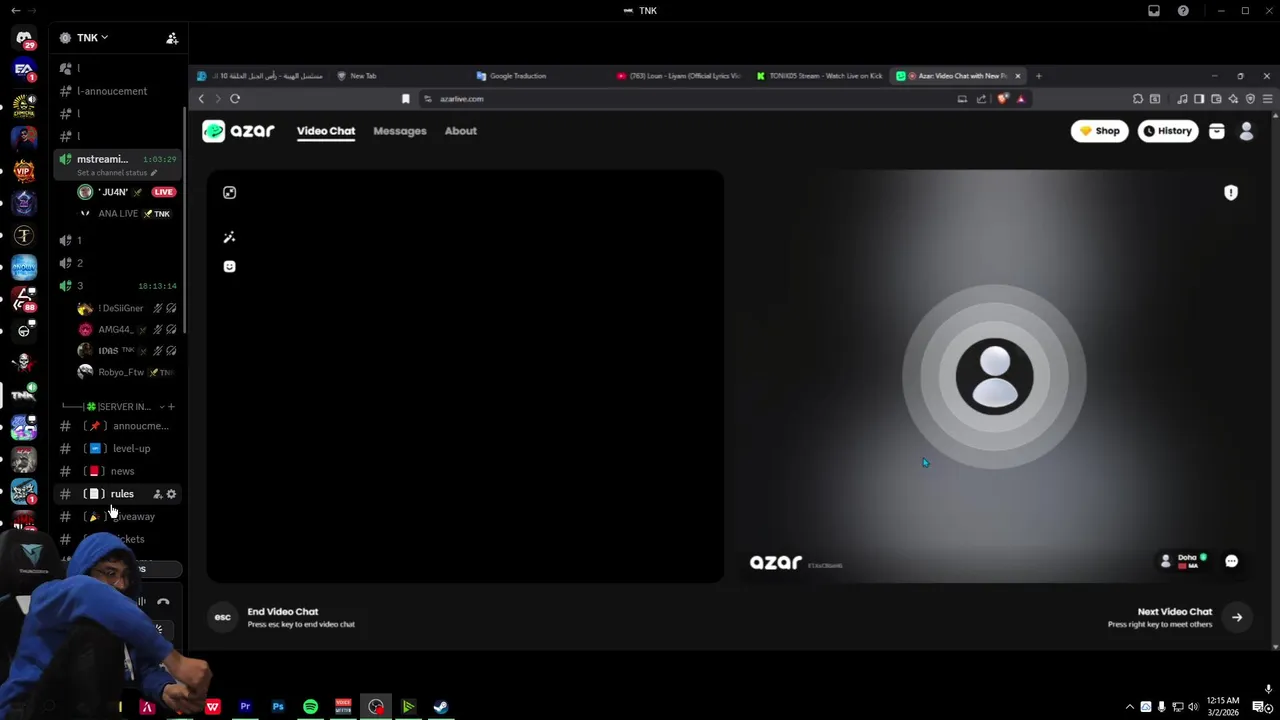This screenshot has width=1280, height=720.
Task: Close the Azar Video Chat tab
Action: [1018, 76]
